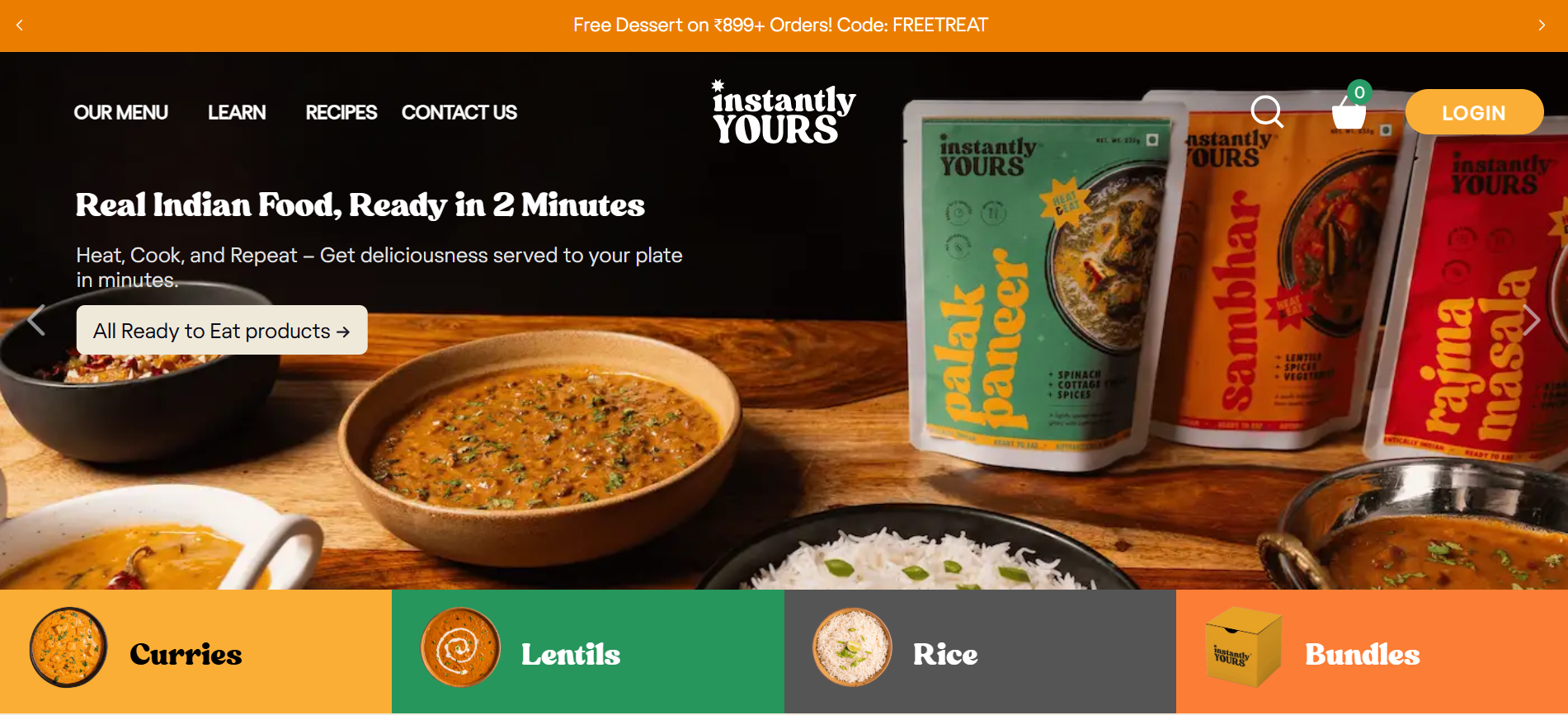Click the Instantly Yours logo
Image resolution: width=1568 pixels, height=715 pixels.
784,112
